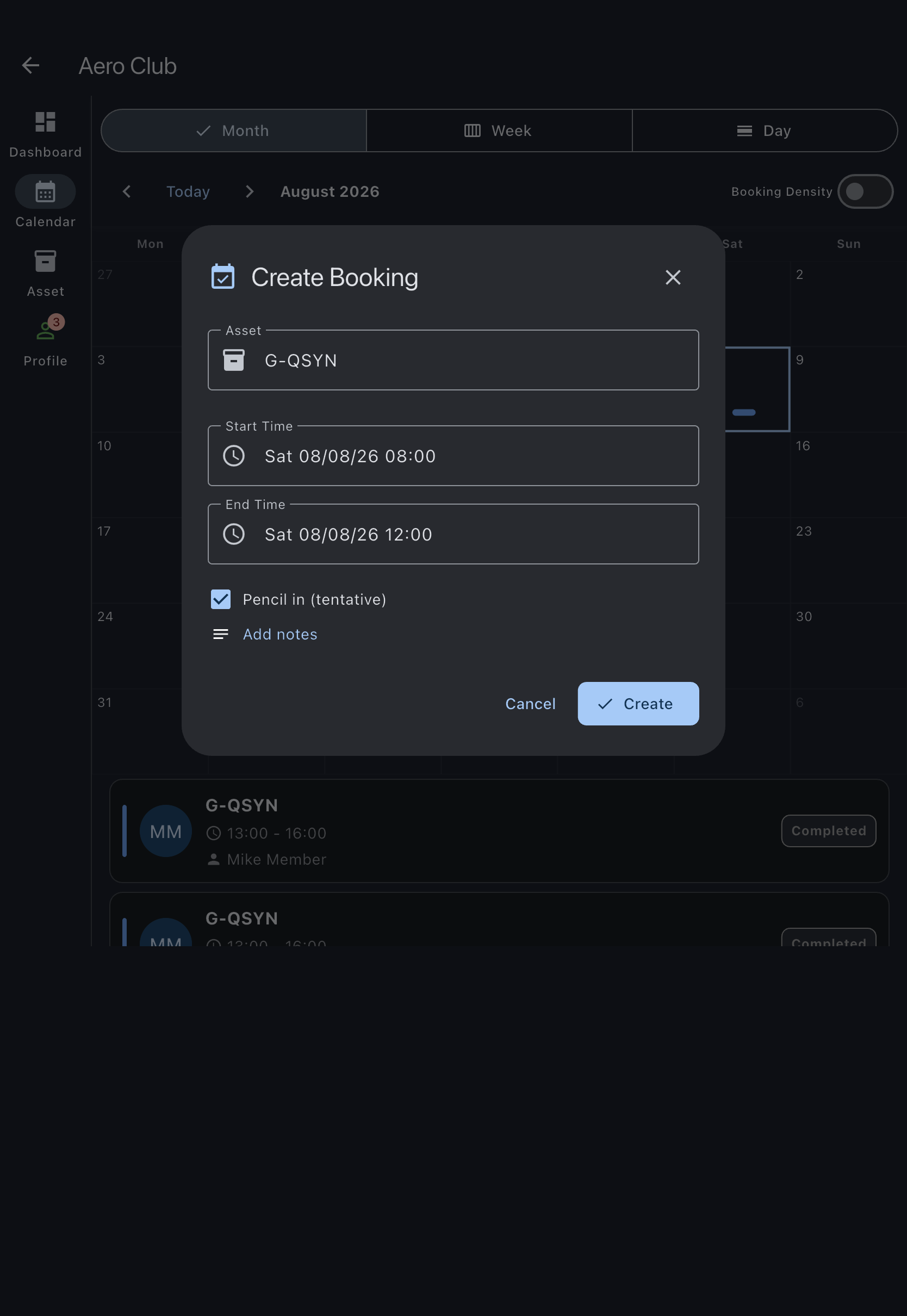Click the calendar icon beside Create Booking
Screen dimensions: 907x1316
click(223, 277)
